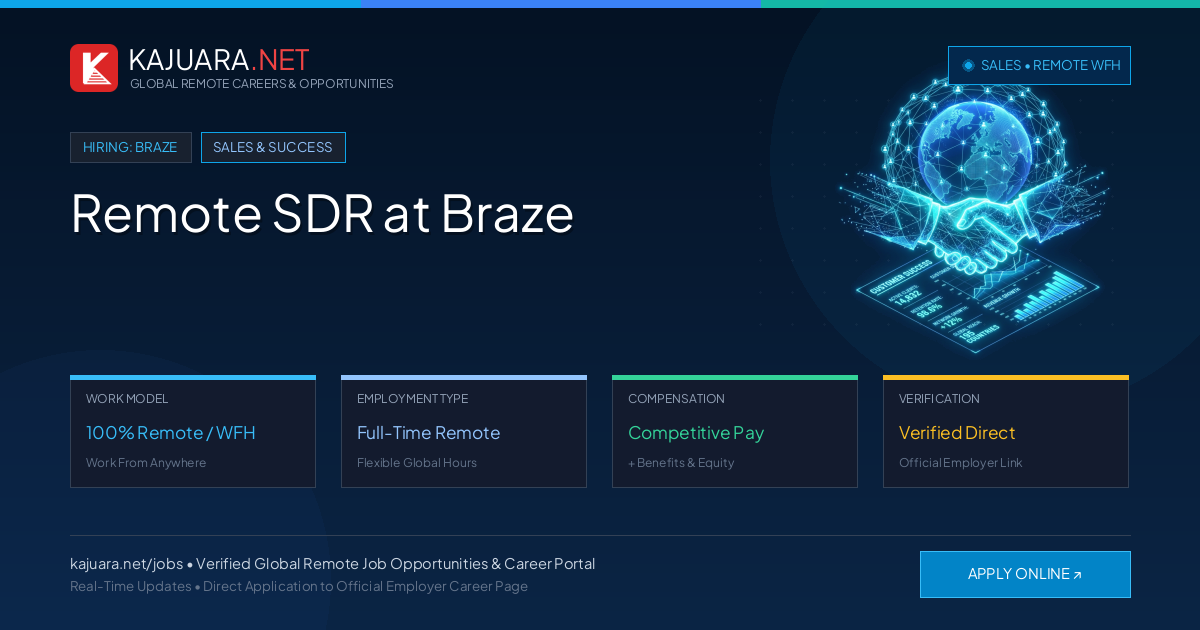
Task: Click the 'Work From Anywhere' caption
Action: click(146, 463)
